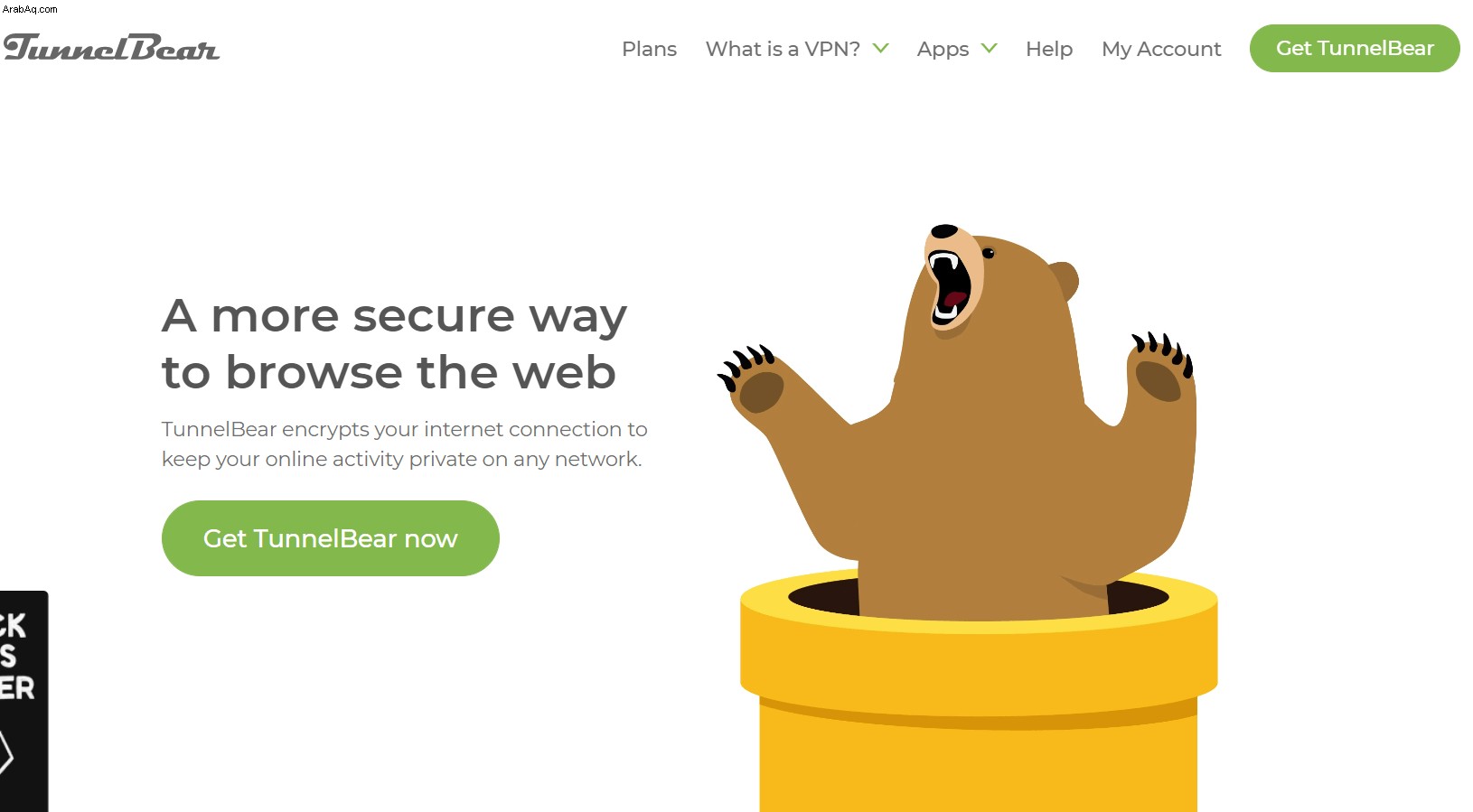Go to the Help link
The width and height of the screenshot is (1473, 812).
tap(1049, 49)
